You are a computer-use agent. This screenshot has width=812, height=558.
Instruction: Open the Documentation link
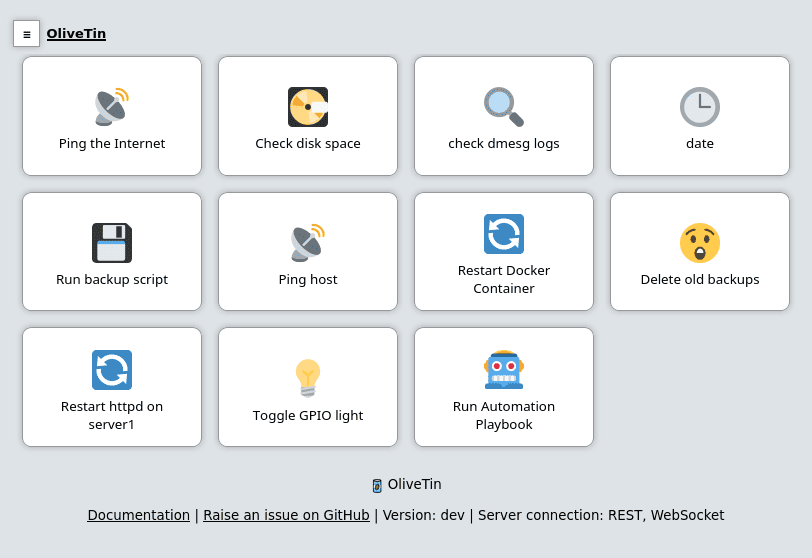coord(138,516)
